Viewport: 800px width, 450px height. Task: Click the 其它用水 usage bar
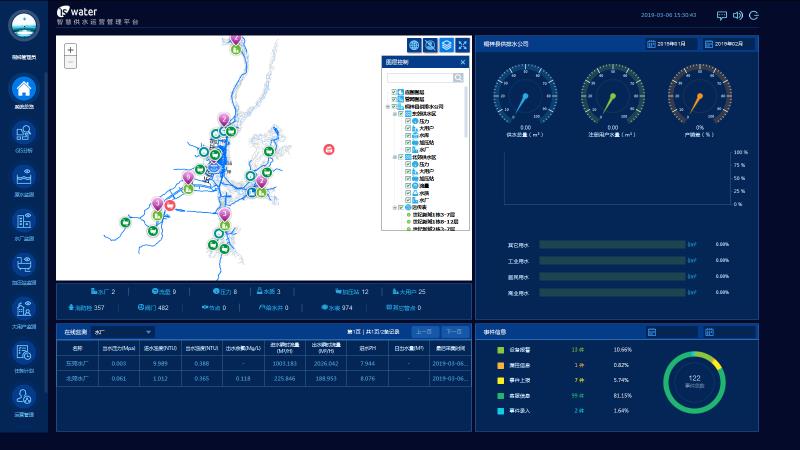click(x=612, y=245)
